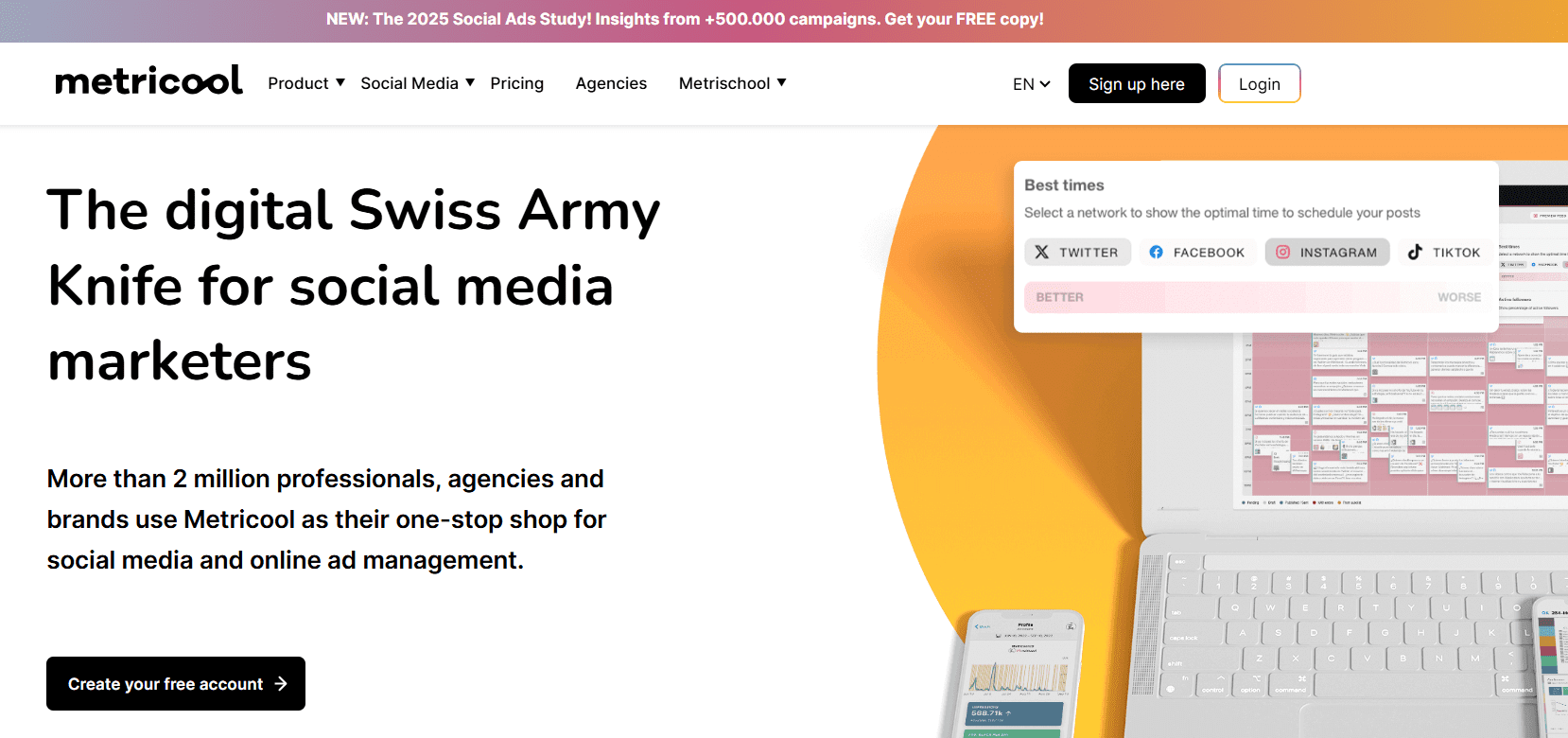This screenshot has height=738, width=1568.
Task: Click the phone analytics mockup image
Action: (x=1021, y=676)
